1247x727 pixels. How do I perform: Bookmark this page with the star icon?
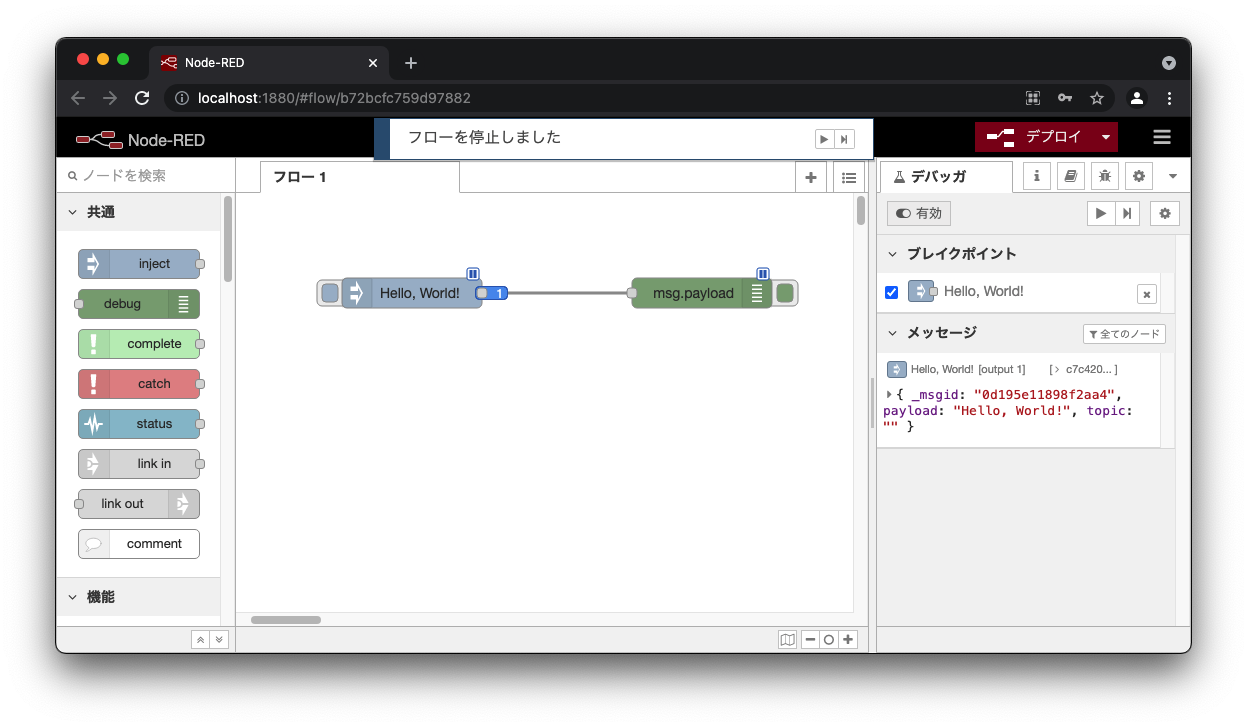(1097, 98)
